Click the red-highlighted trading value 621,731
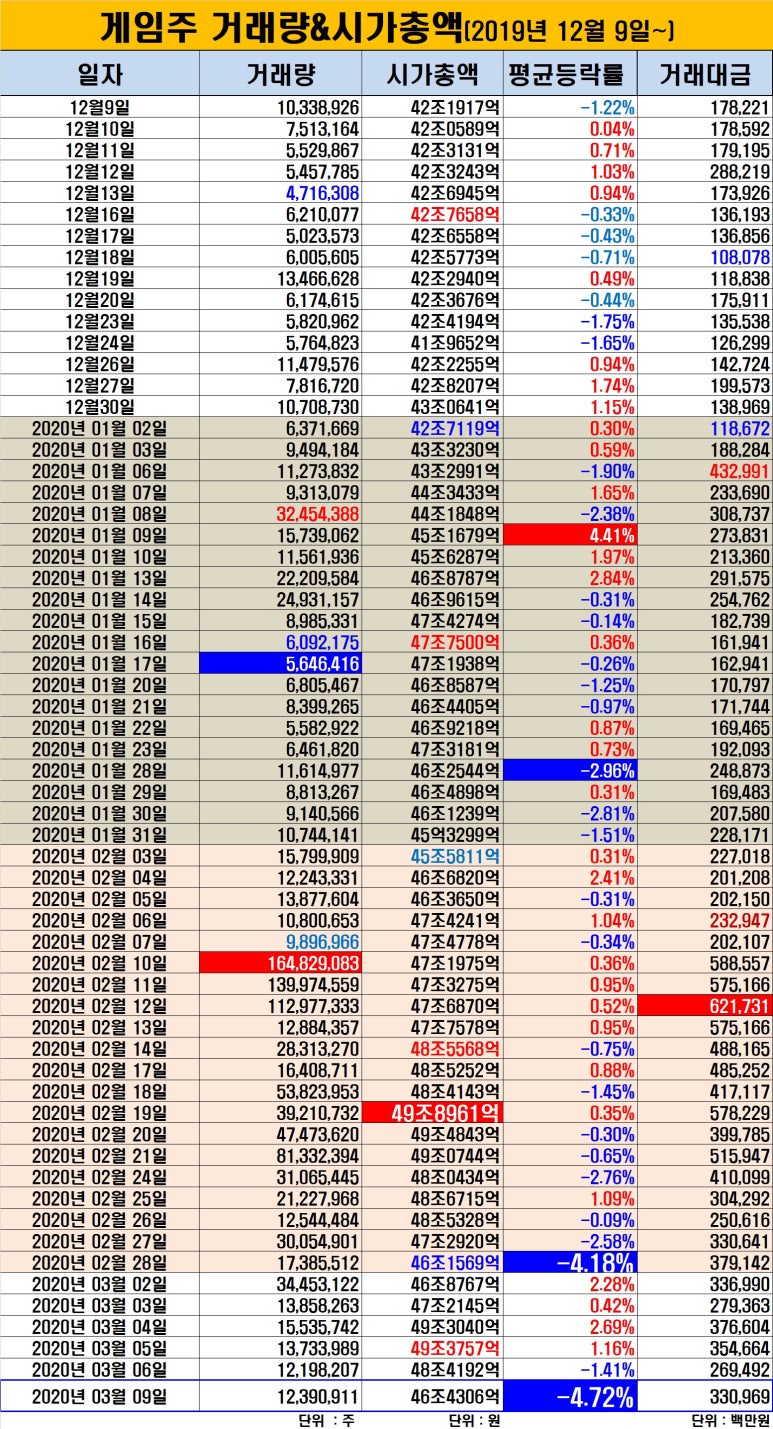Viewport: 773px width, 1429px height. (x=707, y=1004)
